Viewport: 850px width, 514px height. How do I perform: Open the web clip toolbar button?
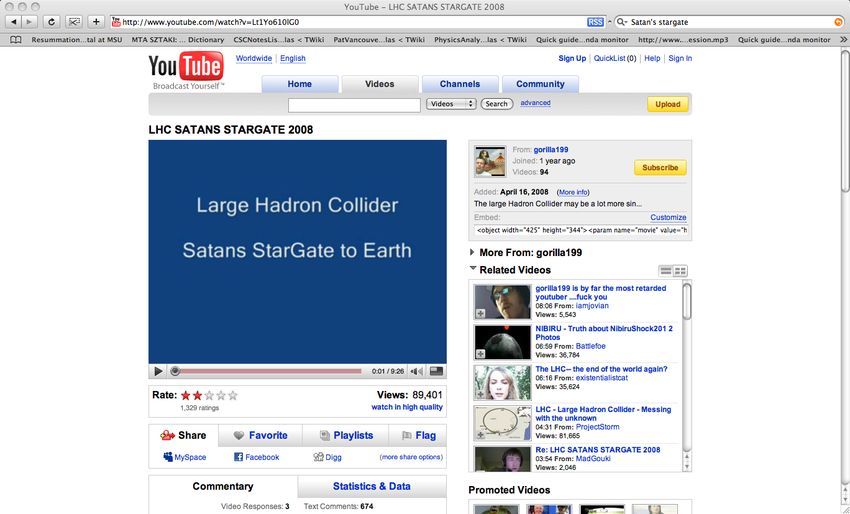point(74,22)
